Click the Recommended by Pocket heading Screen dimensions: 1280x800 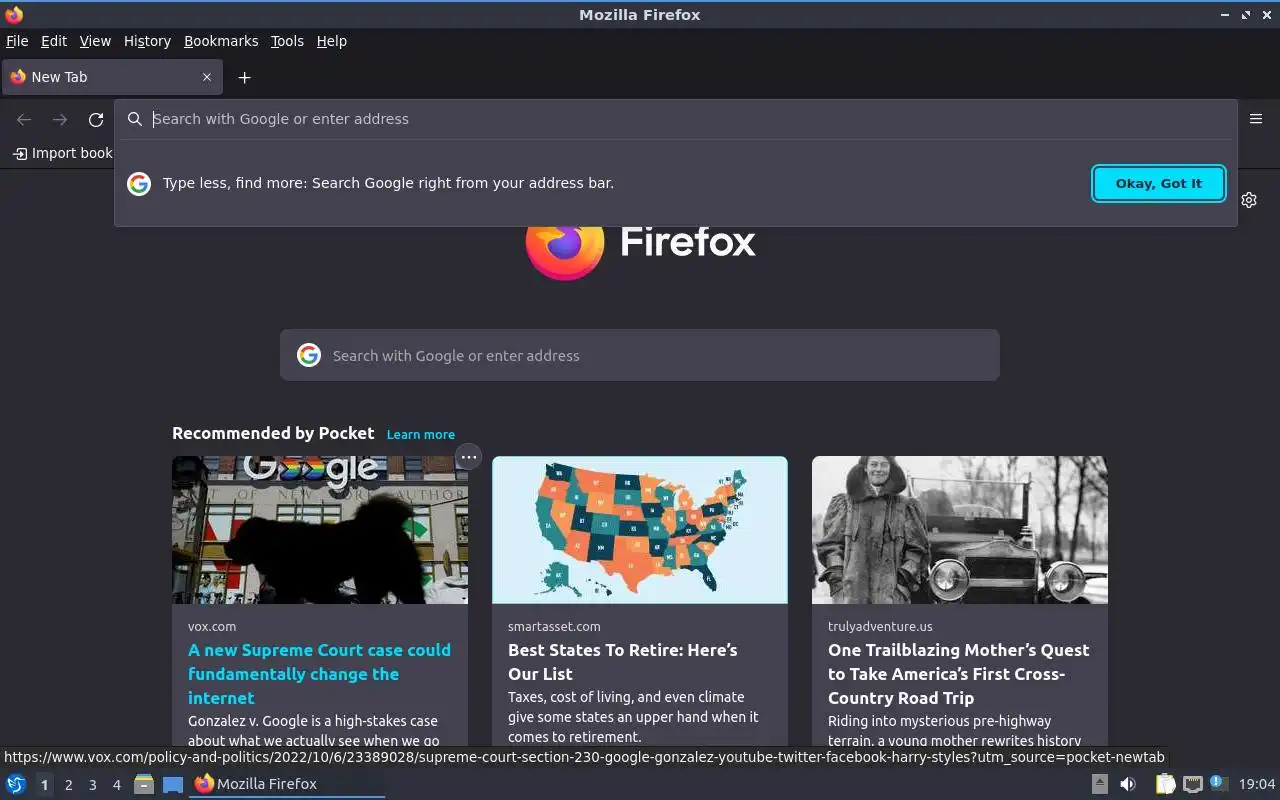point(273,433)
